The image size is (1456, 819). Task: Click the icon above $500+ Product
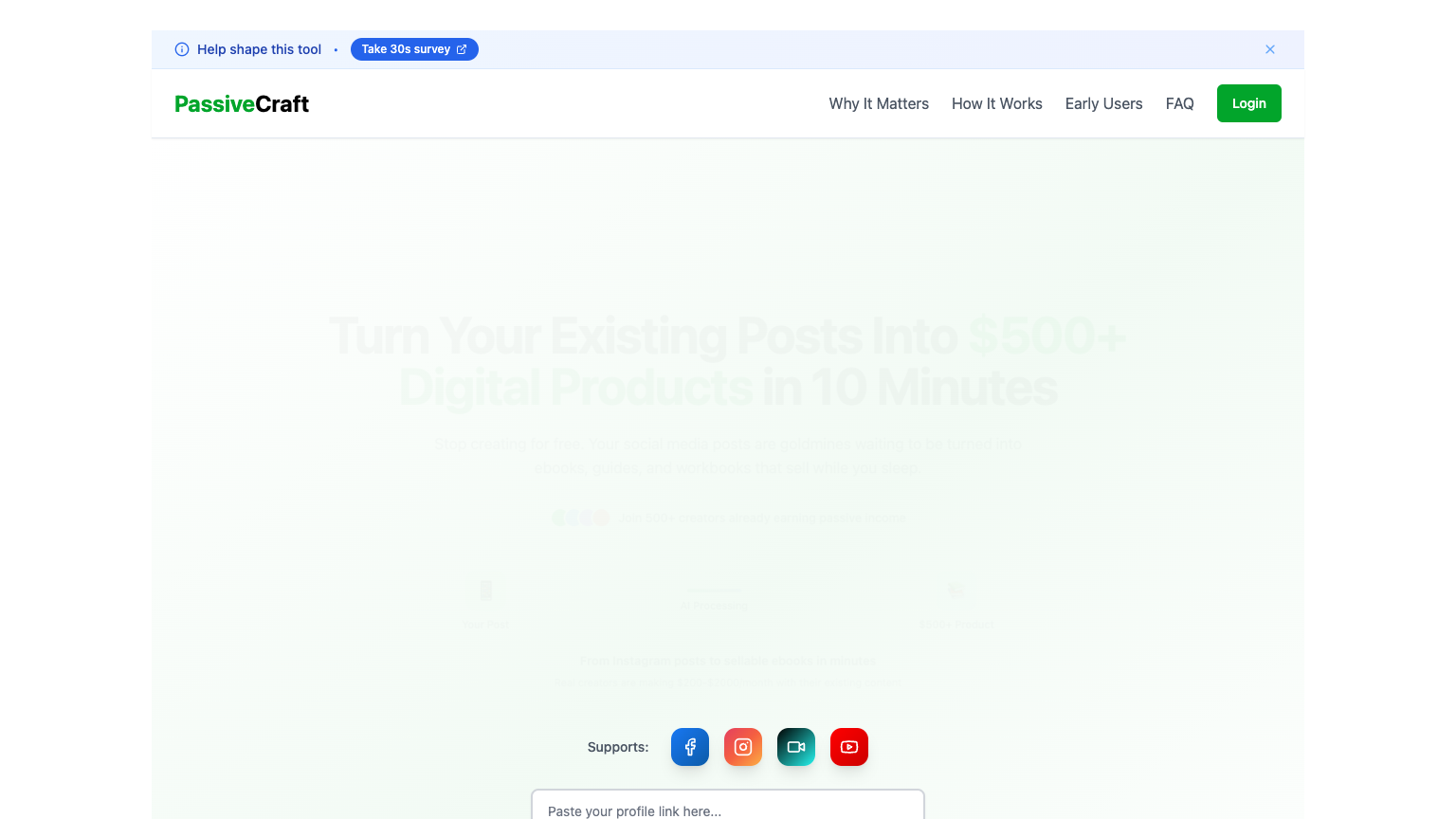click(x=956, y=591)
